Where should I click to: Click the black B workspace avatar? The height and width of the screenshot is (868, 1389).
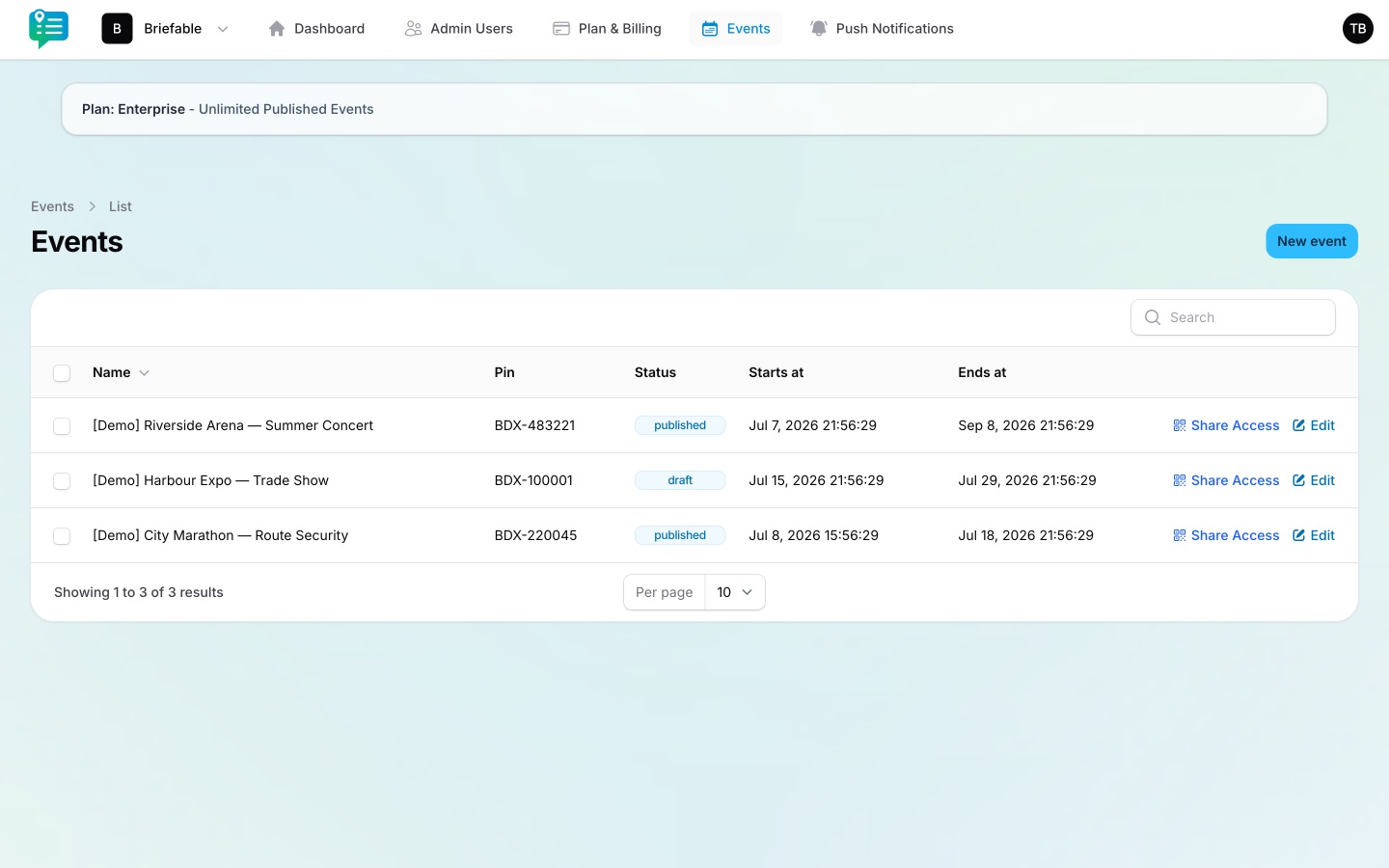point(117,29)
